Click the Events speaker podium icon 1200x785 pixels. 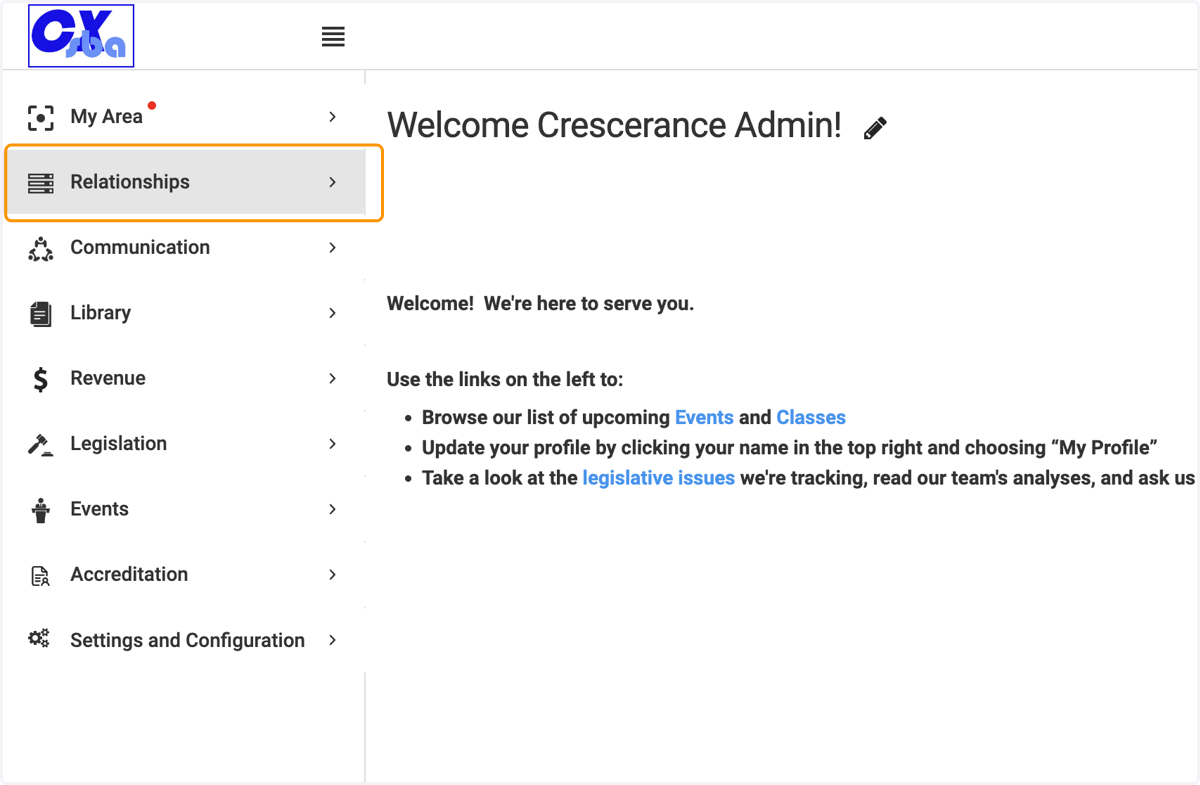40,510
